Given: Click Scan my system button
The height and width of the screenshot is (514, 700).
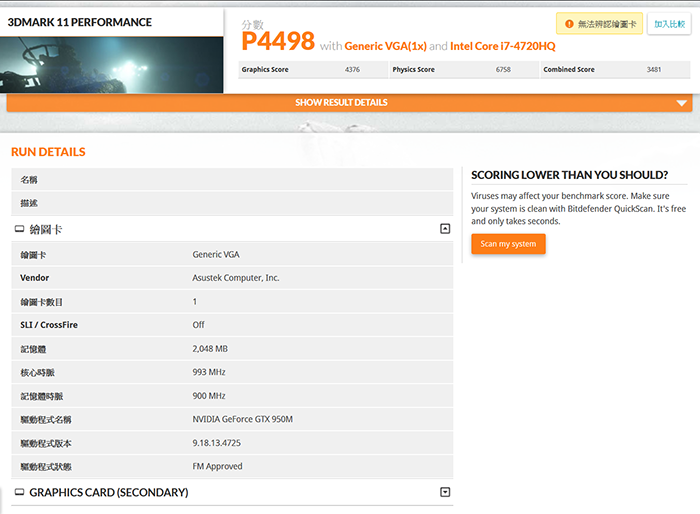Looking at the screenshot, I should (508, 244).
